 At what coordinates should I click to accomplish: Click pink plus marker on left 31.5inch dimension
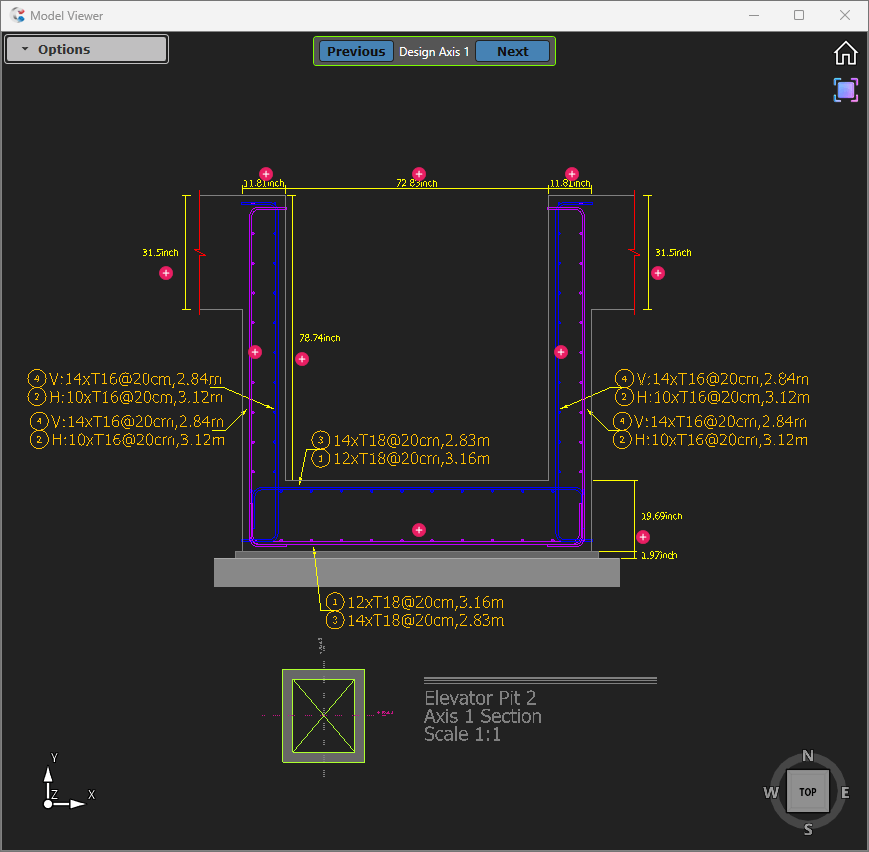click(x=166, y=273)
